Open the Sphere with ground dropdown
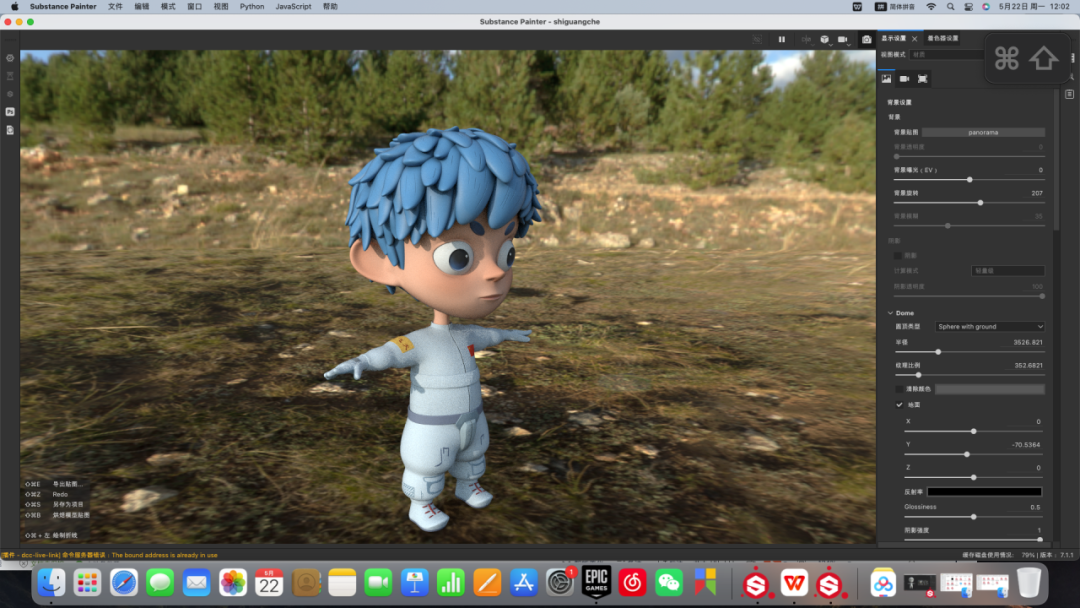The width and height of the screenshot is (1080, 608). coord(989,327)
